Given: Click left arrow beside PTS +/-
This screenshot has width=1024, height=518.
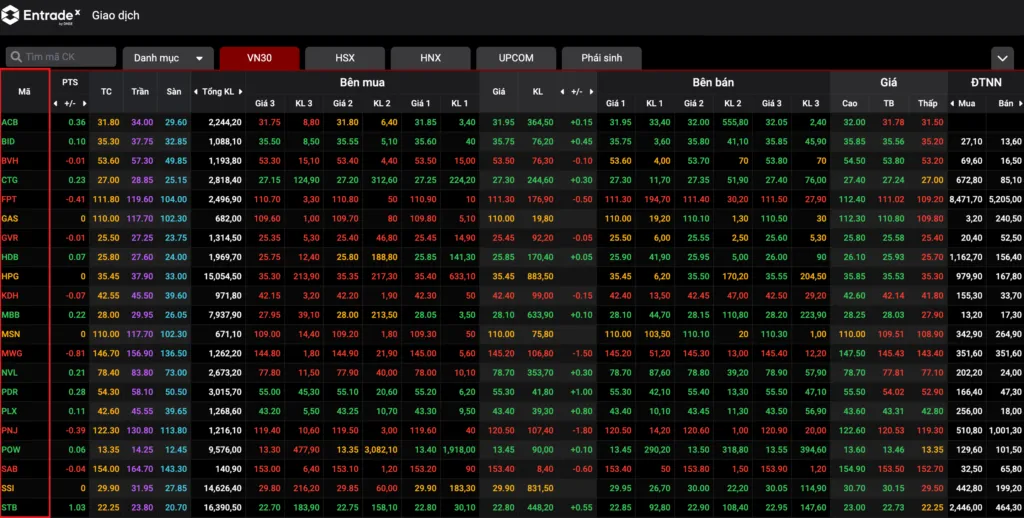Looking at the screenshot, I should tap(57, 103).
